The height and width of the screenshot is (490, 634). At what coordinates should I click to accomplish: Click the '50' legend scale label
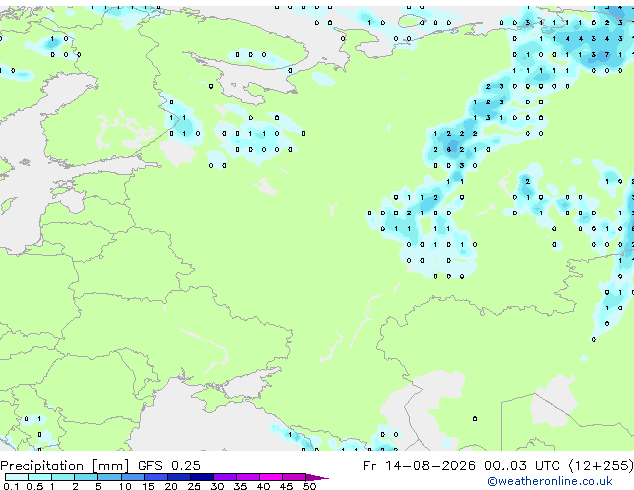point(309,486)
